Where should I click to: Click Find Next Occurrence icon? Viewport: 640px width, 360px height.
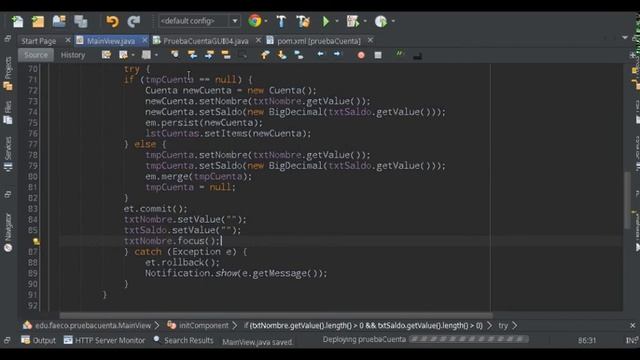tap(209, 54)
